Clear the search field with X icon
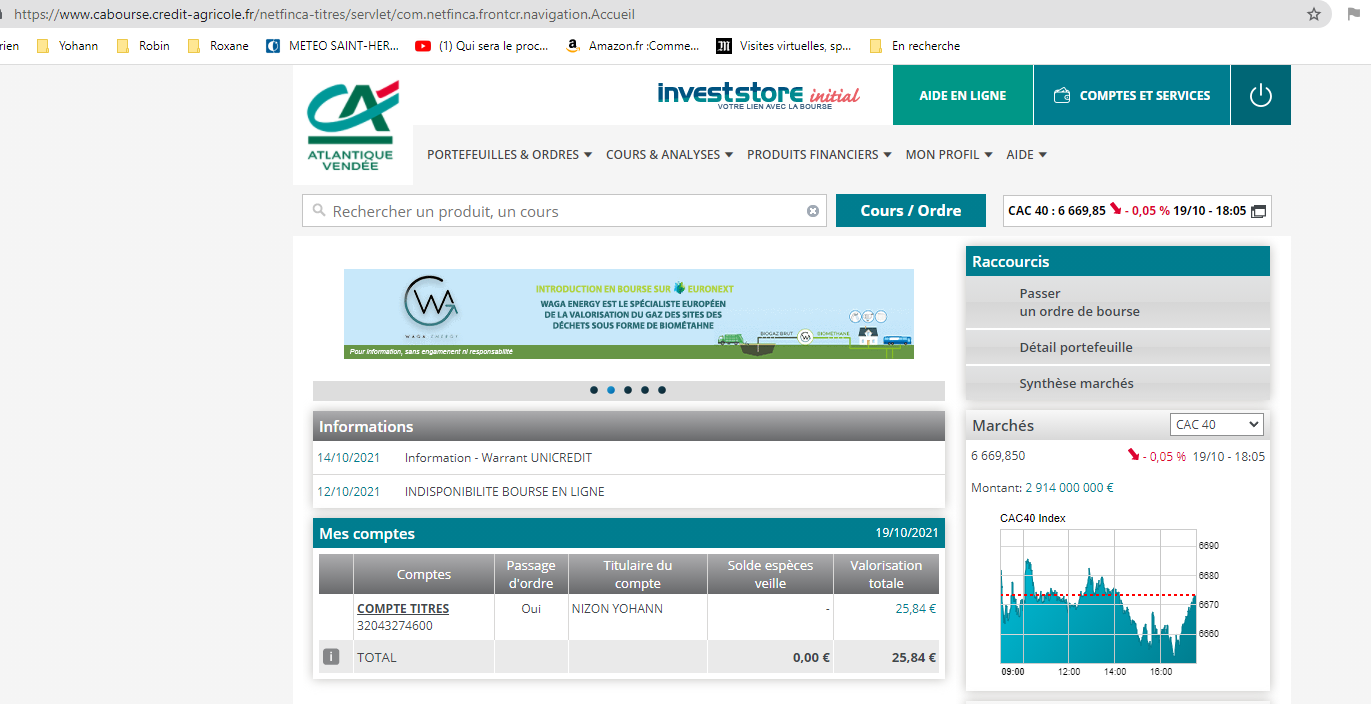This screenshot has height=704, width=1371. 813,211
